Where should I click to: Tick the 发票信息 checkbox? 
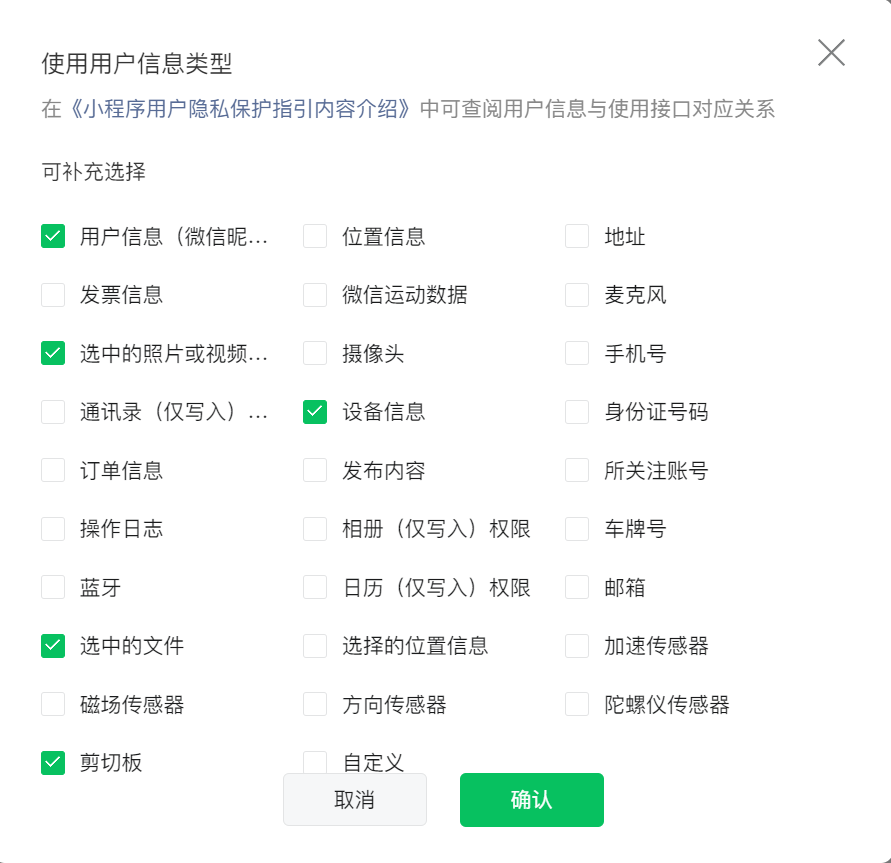click(53, 295)
